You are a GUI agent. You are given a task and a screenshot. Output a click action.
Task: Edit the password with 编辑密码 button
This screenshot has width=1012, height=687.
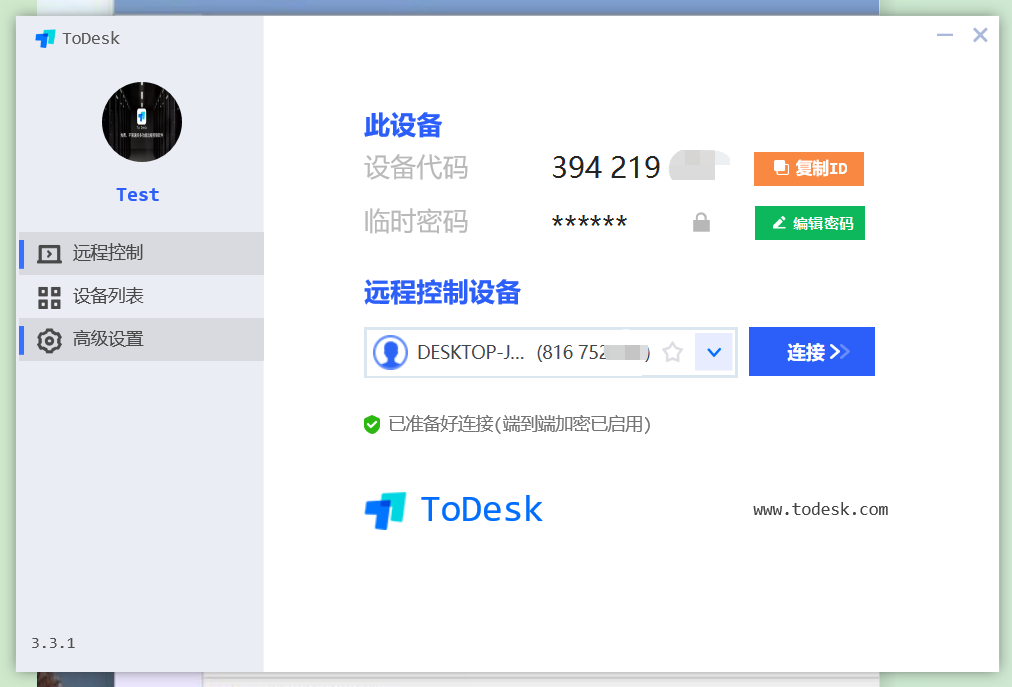click(809, 223)
